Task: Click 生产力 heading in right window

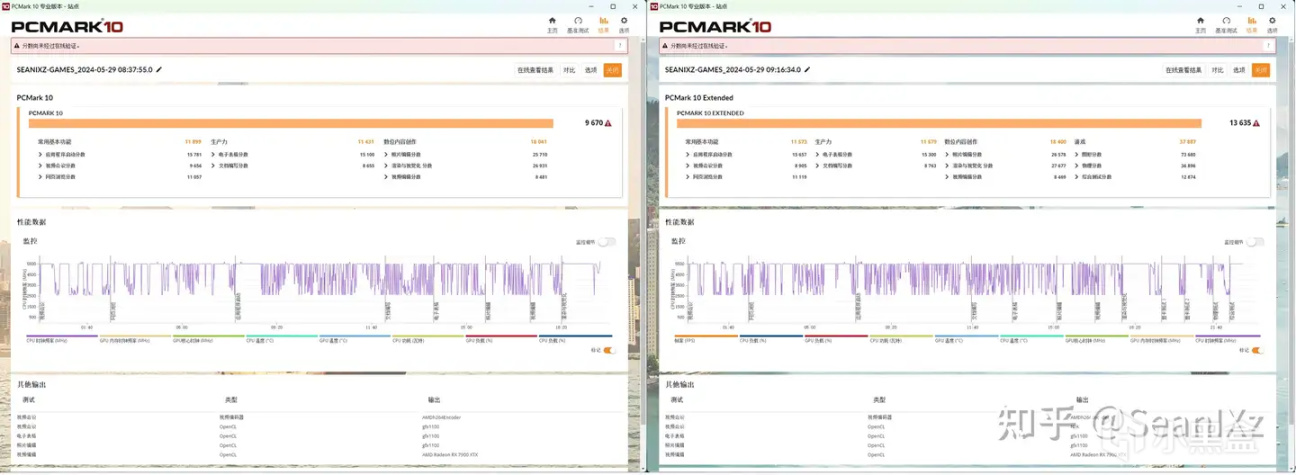Action: [822, 142]
